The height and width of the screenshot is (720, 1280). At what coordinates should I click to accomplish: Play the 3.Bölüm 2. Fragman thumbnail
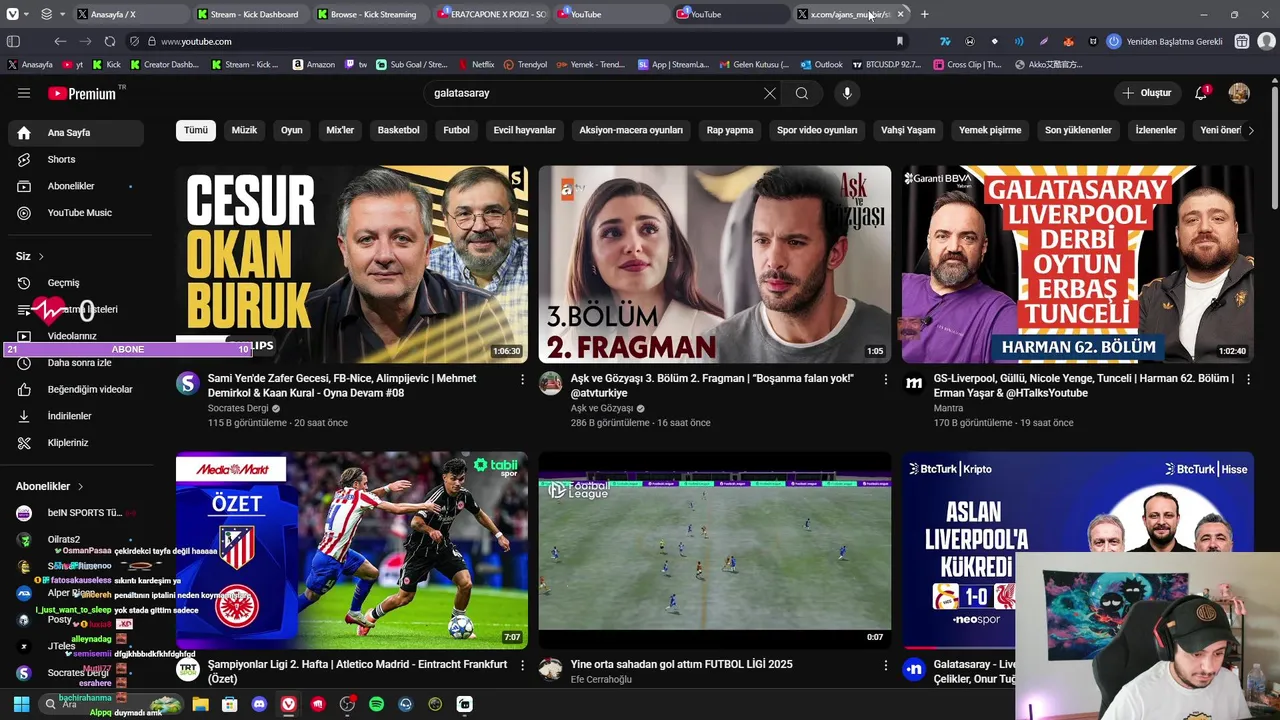[x=715, y=264]
